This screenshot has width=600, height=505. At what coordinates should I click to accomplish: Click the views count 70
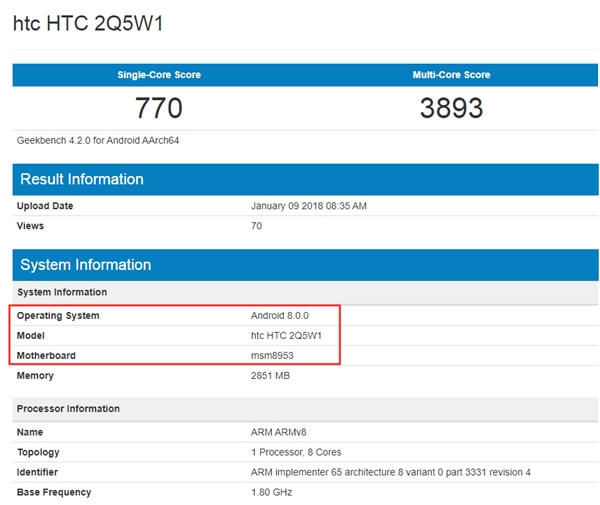(x=256, y=226)
